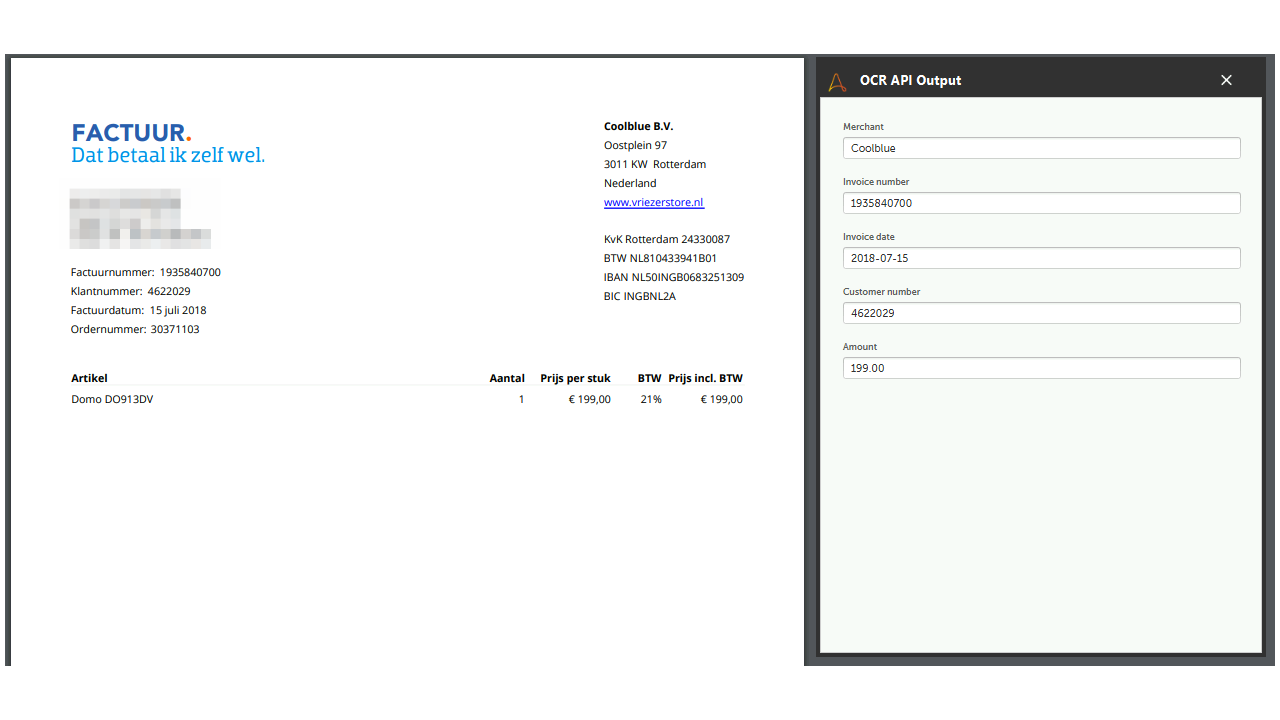Select the Invoice date field label
The height and width of the screenshot is (720, 1280).
[x=869, y=237]
